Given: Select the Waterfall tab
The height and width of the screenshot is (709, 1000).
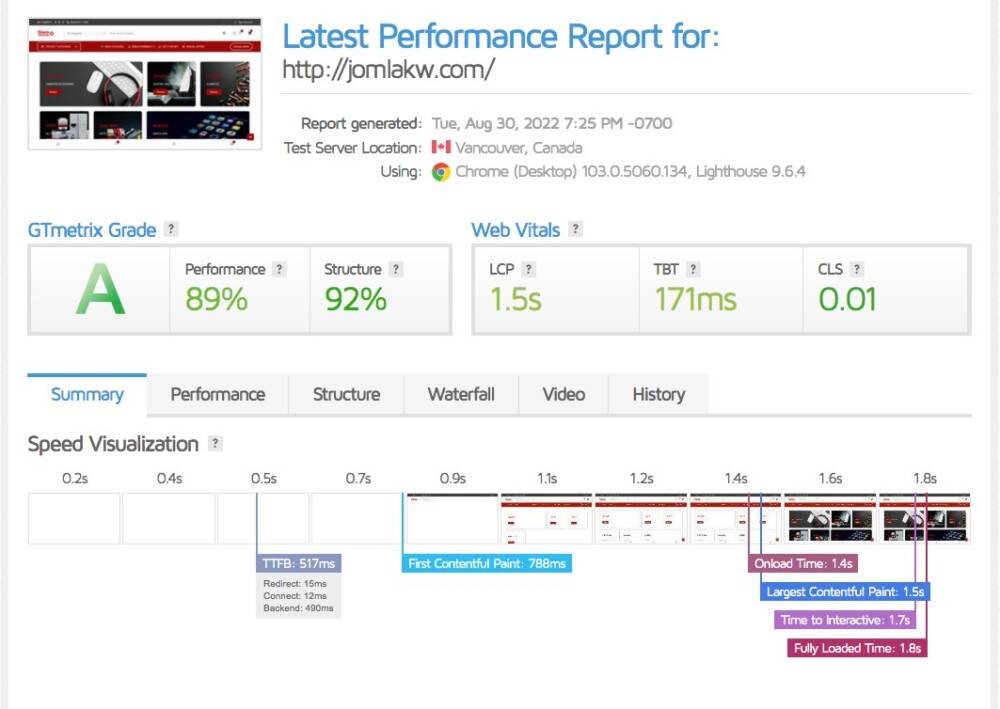Looking at the screenshot, I should coord(461,394).
